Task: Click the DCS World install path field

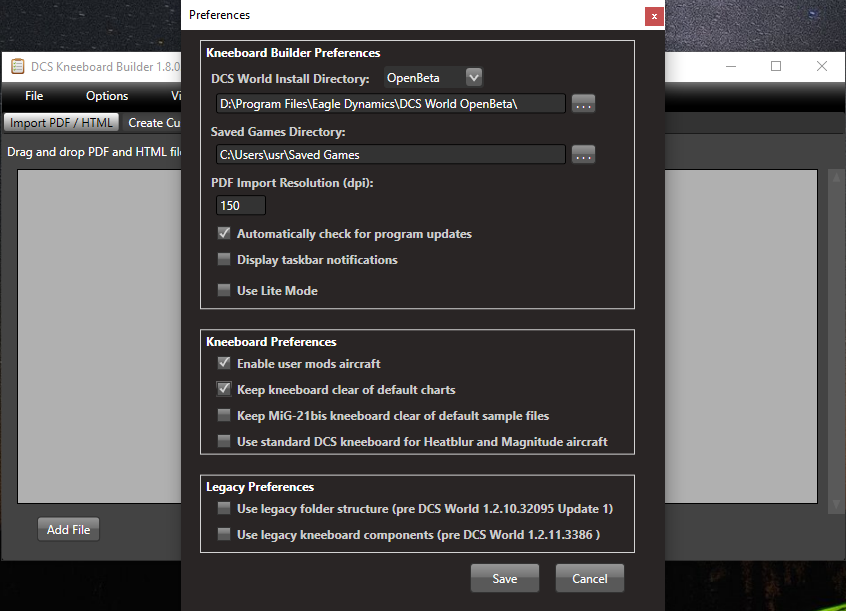Action: tap(391, 104)
